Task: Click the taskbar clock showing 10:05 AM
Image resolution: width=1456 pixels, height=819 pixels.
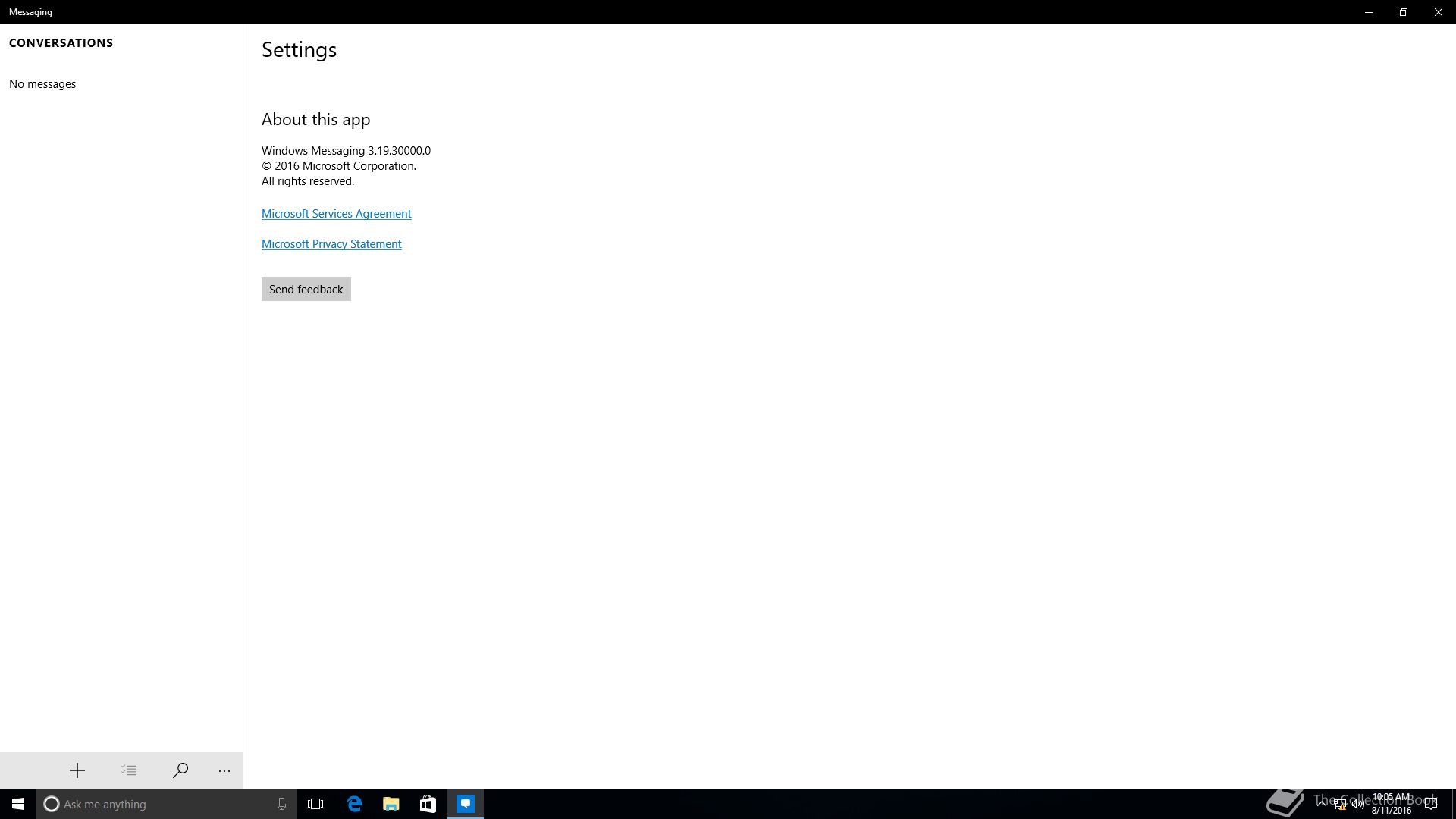Action: pos(1392,804)
